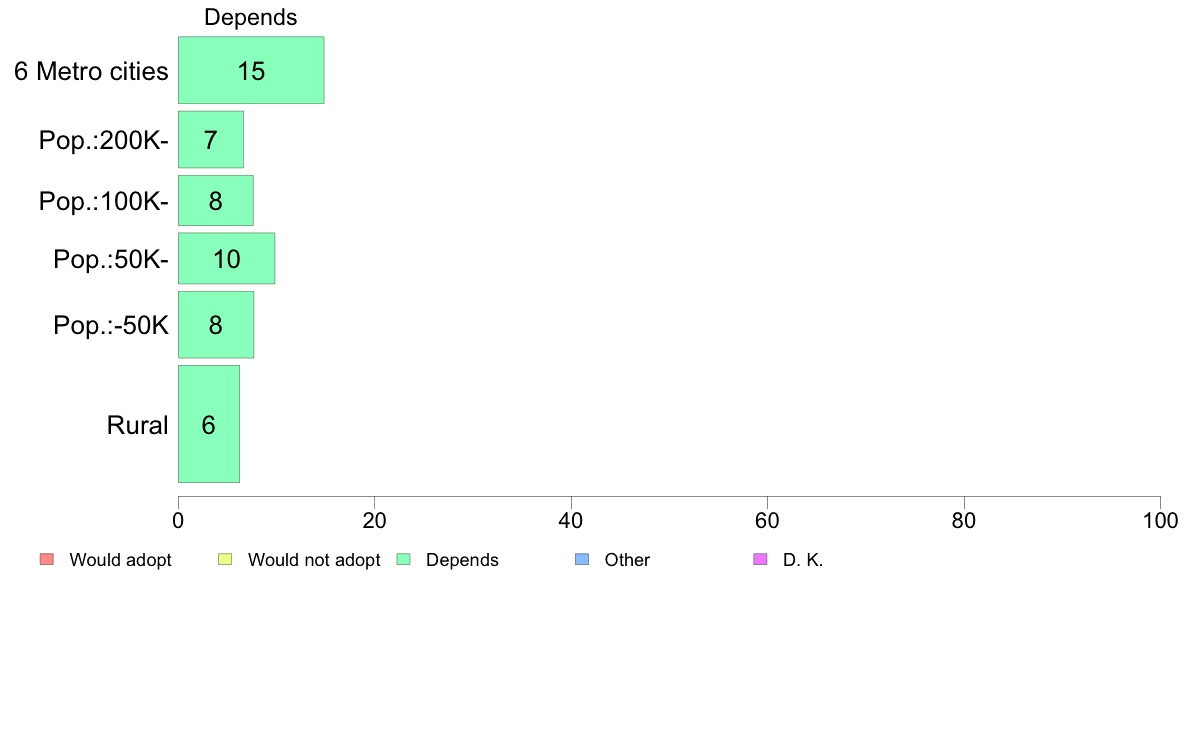Click the blue Other legend swatch
Viewport: 1188px width, 736px height.
[x=582, y=559]
